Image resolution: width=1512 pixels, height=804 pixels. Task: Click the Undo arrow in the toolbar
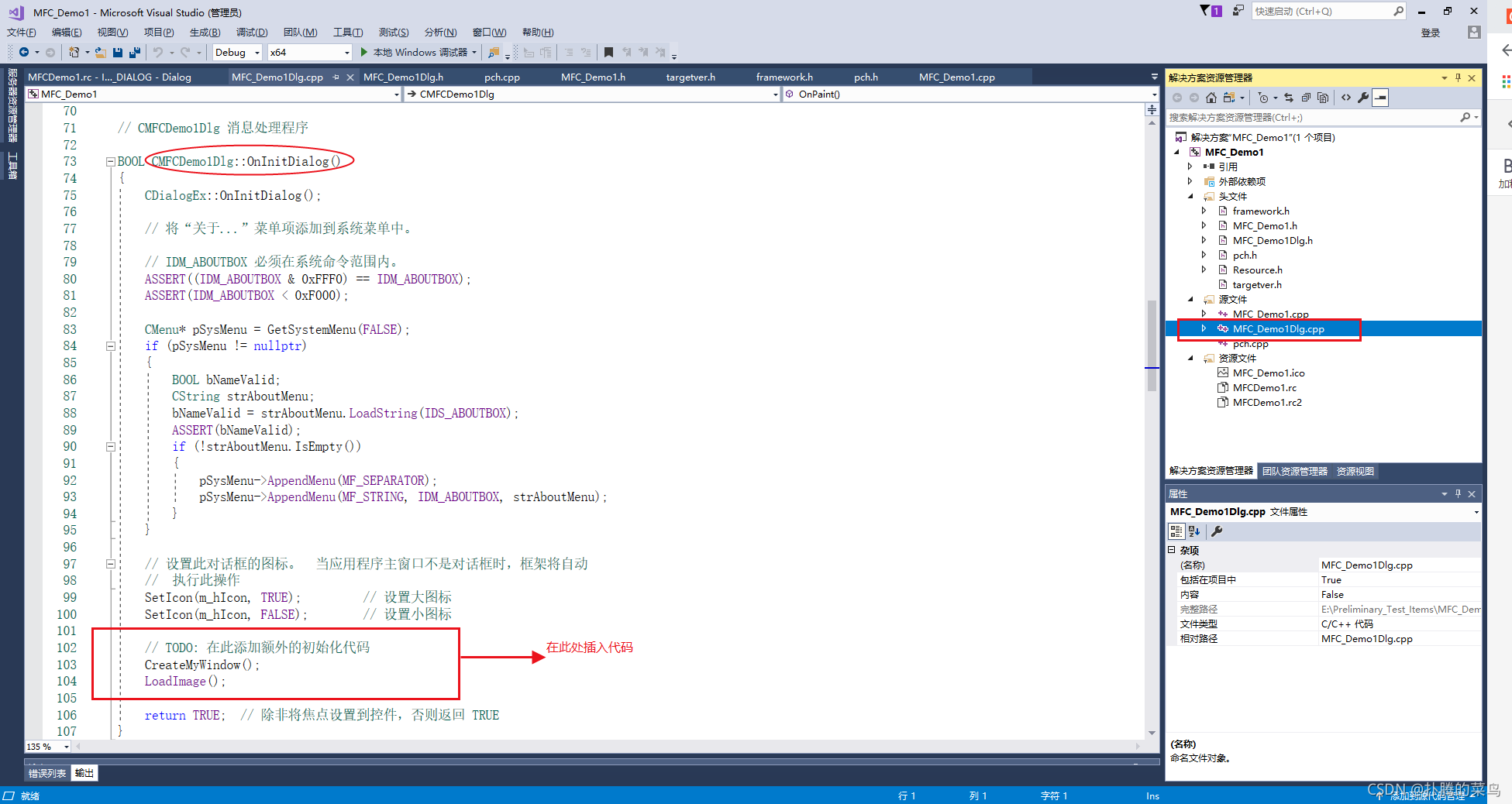pos(158,52)
